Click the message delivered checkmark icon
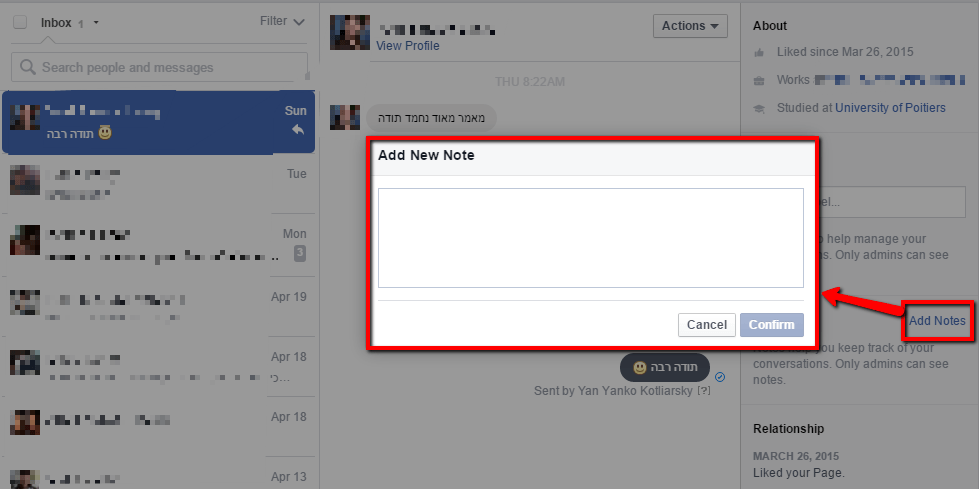This screenshot has height=489, width=979. point(720,377)
